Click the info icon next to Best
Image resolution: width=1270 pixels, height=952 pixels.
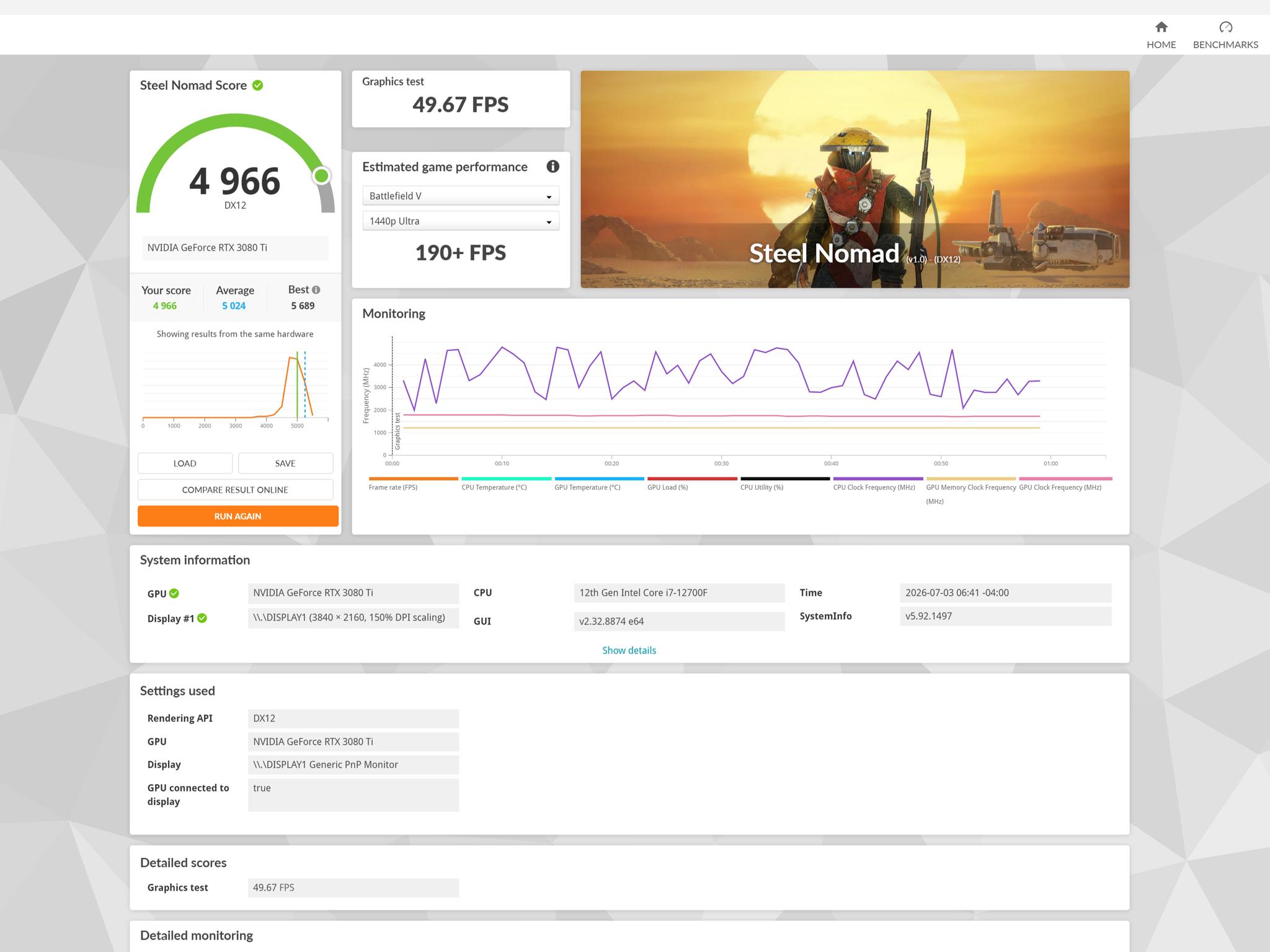click(x=316, y=289)
